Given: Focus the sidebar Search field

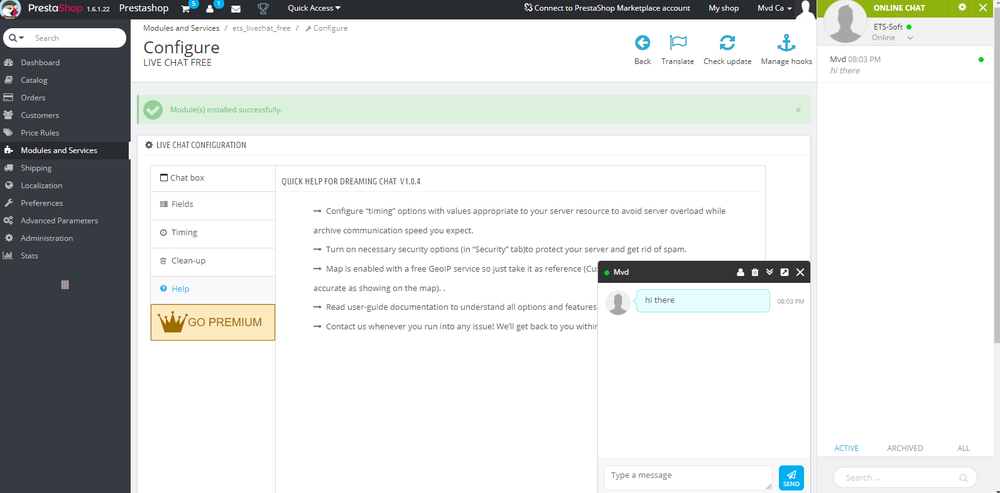Looking at the screenshot, I should coord(77,38).
